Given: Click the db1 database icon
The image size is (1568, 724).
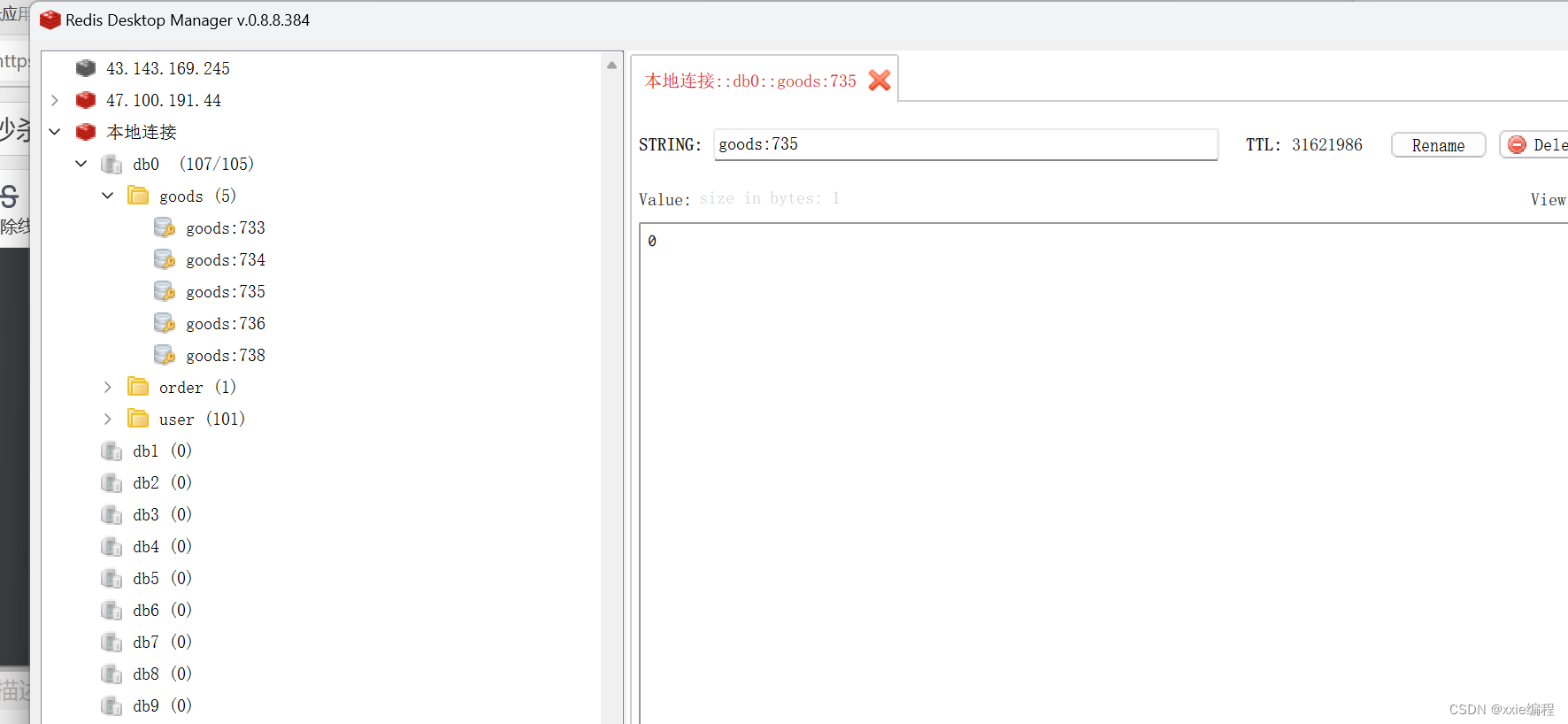Looking at the screenshot, I should point(111,451).
